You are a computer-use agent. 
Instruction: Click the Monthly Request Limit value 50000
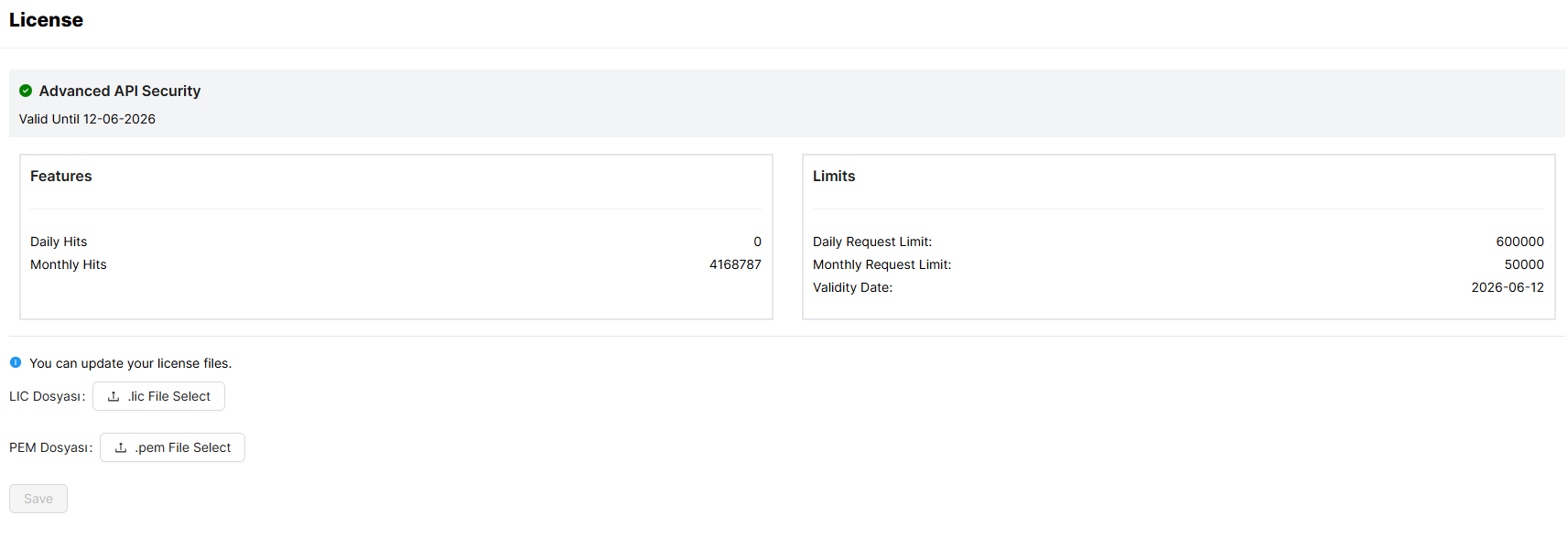tap(1524, 264)
